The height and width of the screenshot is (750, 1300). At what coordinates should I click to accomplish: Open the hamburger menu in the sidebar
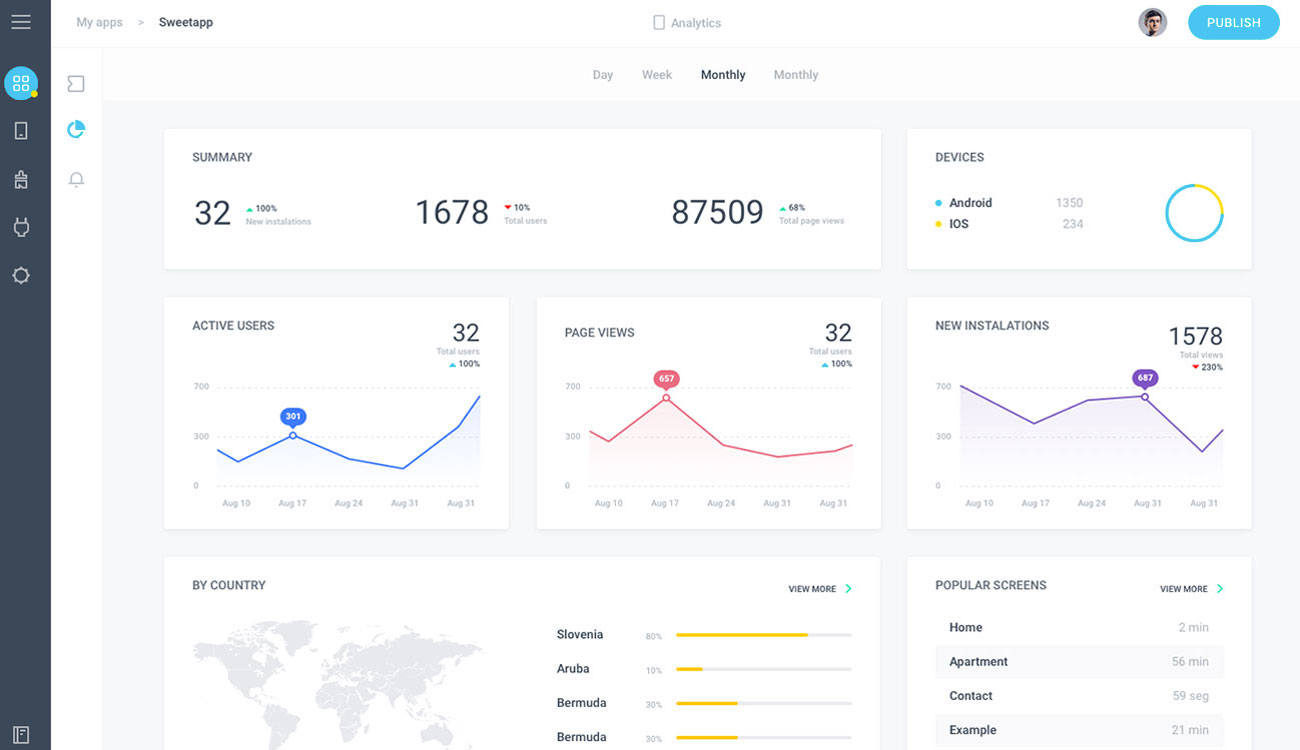[x=21, y=22]
